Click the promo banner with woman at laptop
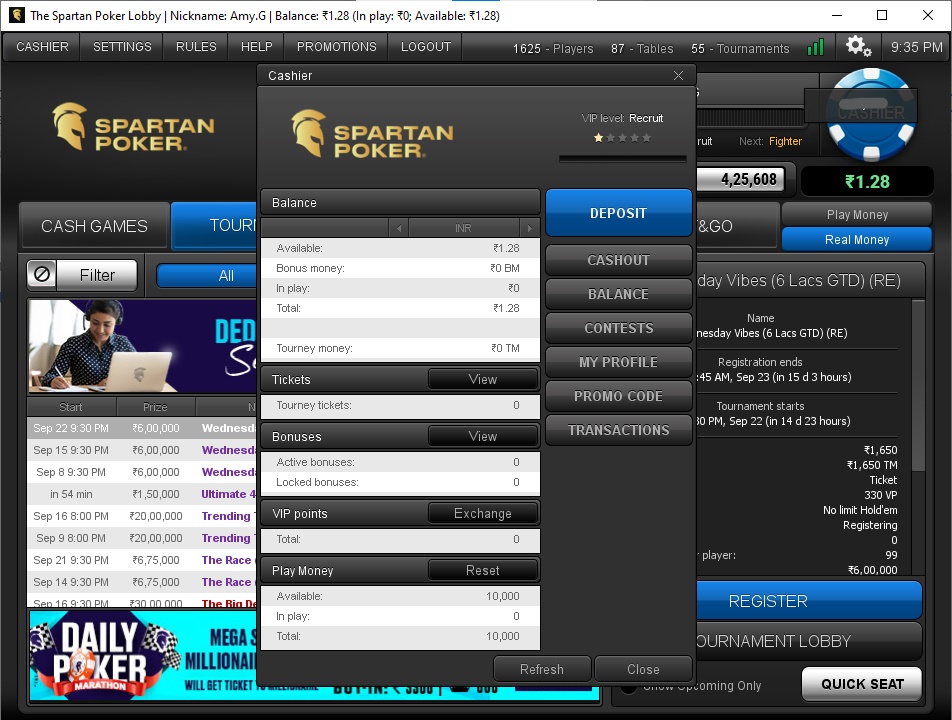Screen dimensions: 952x720 pyautogui.click(x=143, y=346)
